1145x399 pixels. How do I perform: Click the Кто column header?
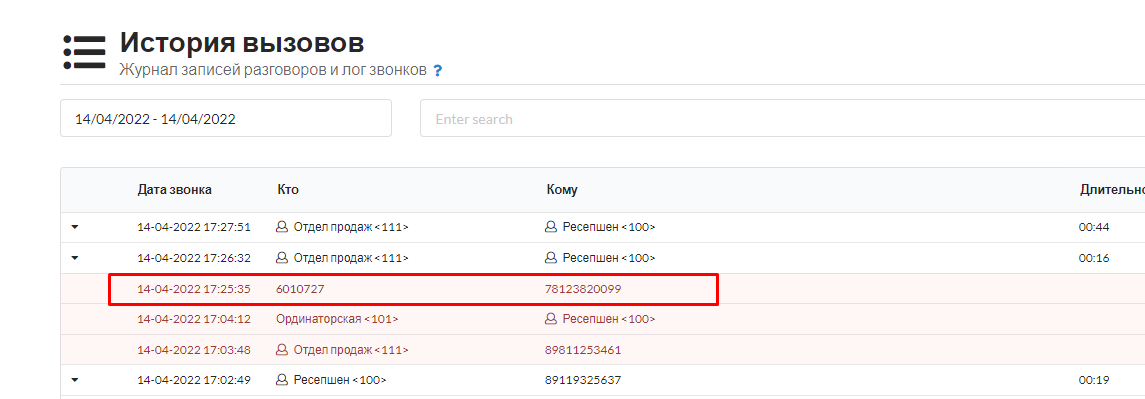click(x=288, y=190)
